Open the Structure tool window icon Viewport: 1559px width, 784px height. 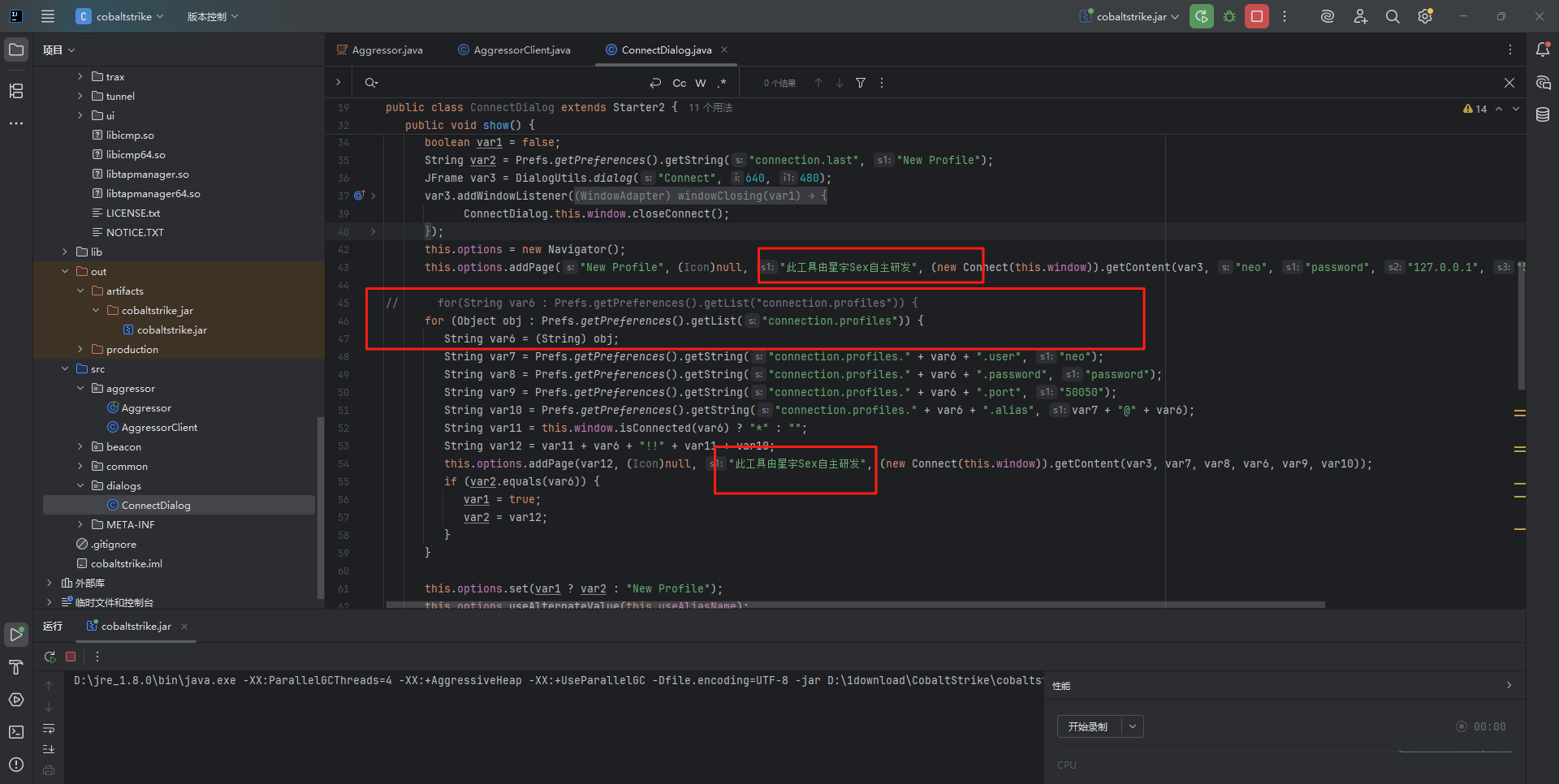pyautogui.click(x=16, y=91)
